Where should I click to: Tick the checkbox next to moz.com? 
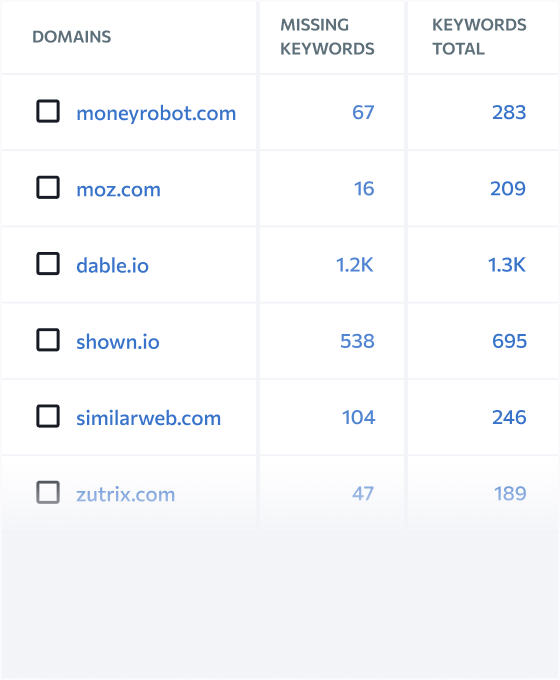48,187
